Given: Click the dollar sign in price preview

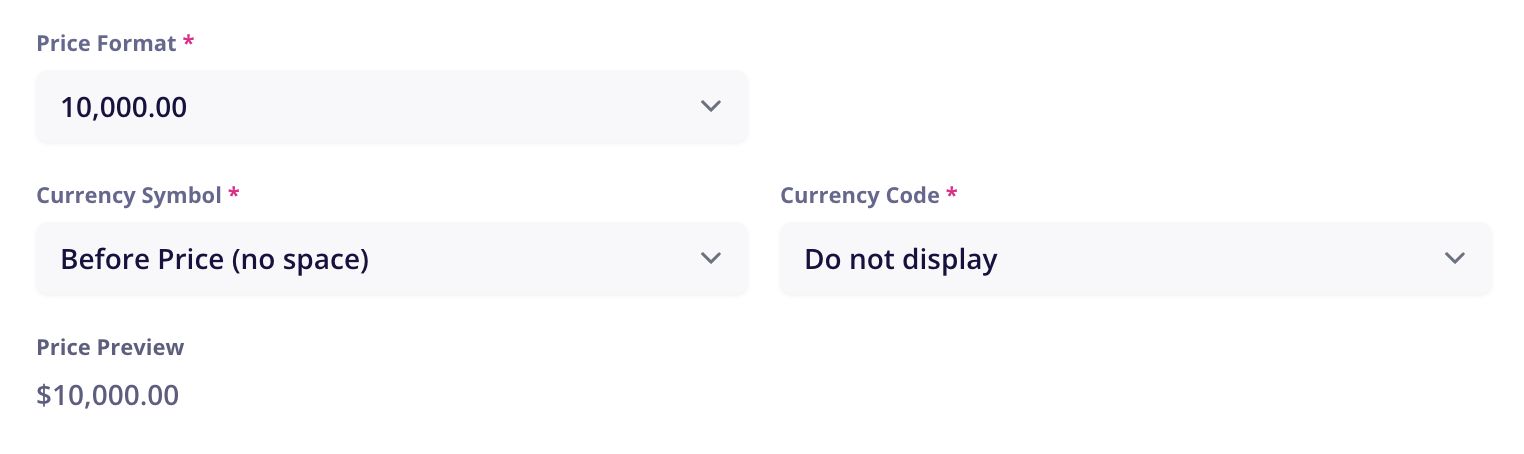Looking at the screenshot, I should [43, 395].
